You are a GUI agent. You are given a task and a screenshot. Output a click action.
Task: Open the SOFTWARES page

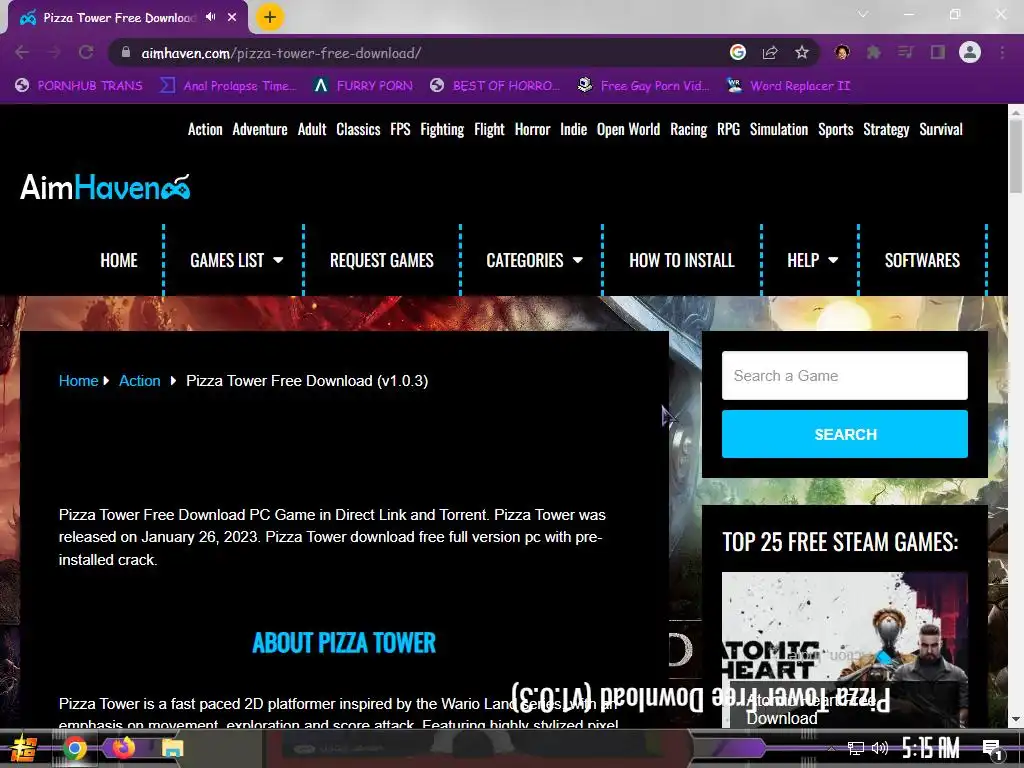point(922,260)
